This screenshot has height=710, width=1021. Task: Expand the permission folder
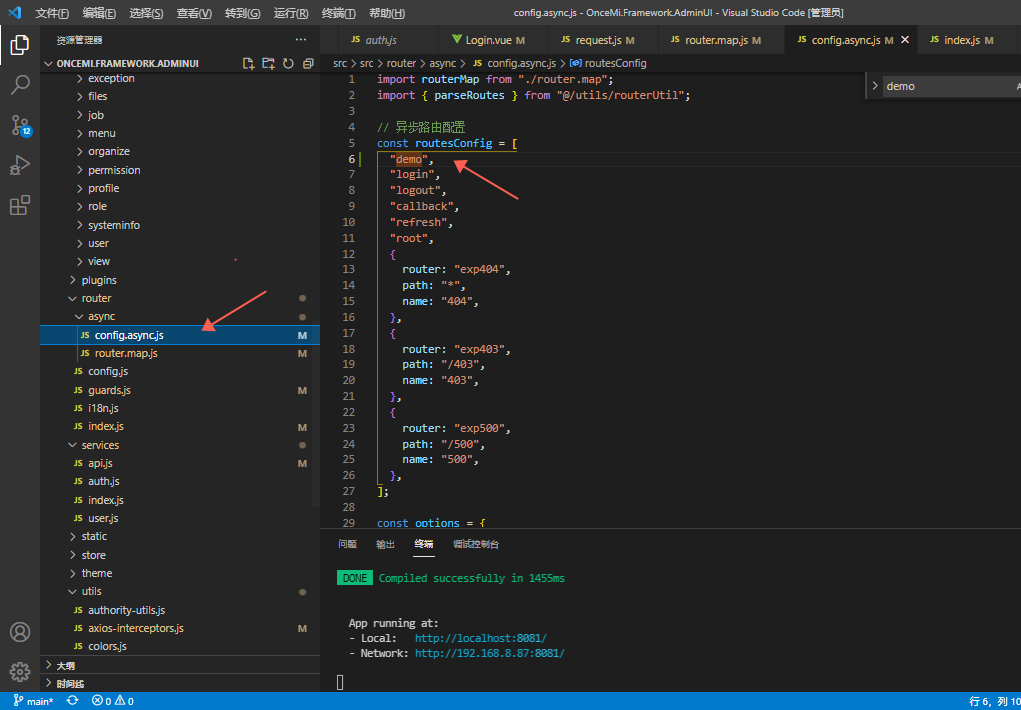pos(180,170)
